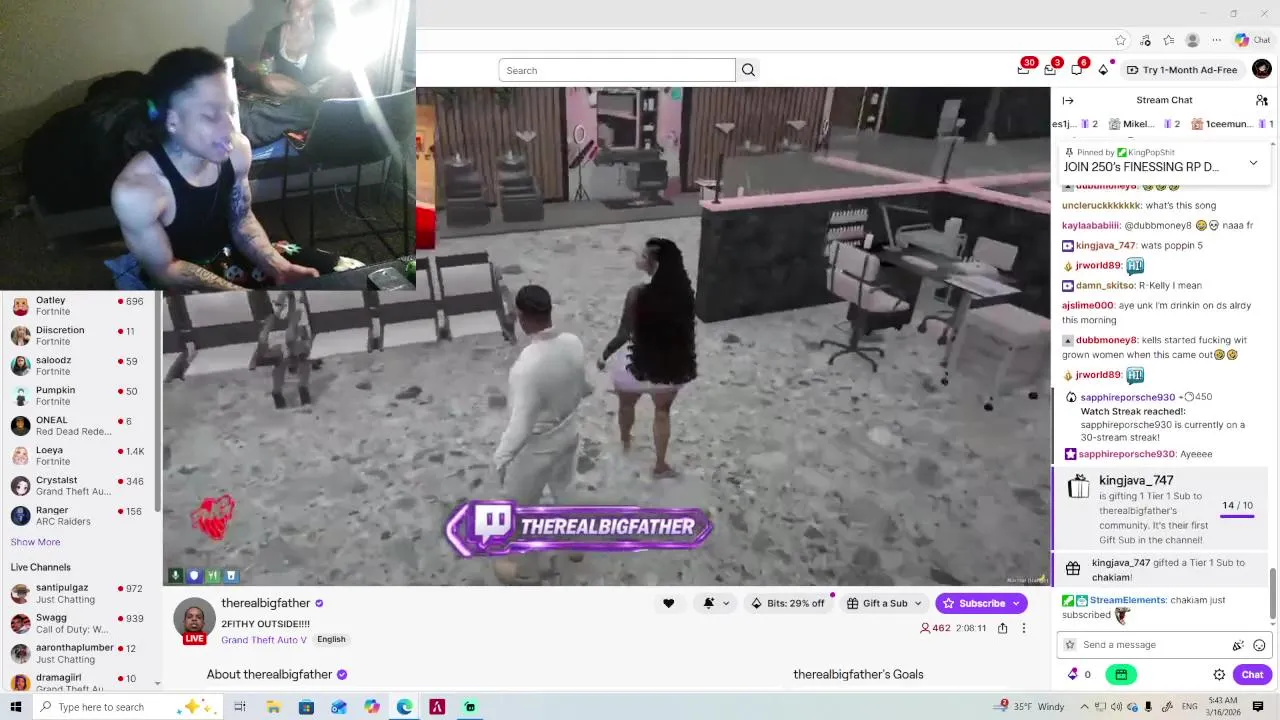Open whispers icon with 6 badge
The width and height of the screenshot is (1280, 720).
click(x=1077, y=69)
